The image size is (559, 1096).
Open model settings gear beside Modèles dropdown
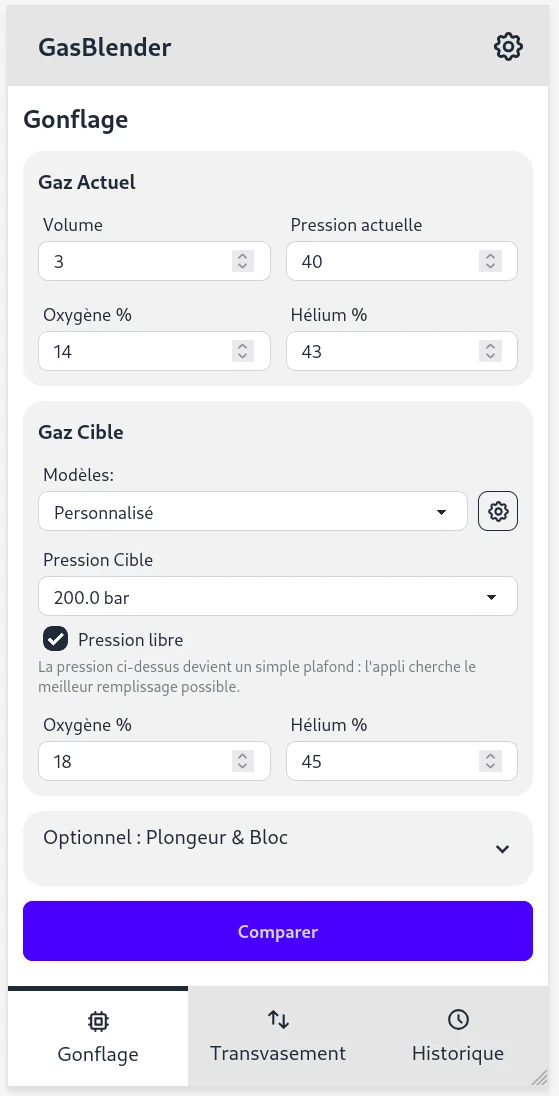(x=498, y=512)
